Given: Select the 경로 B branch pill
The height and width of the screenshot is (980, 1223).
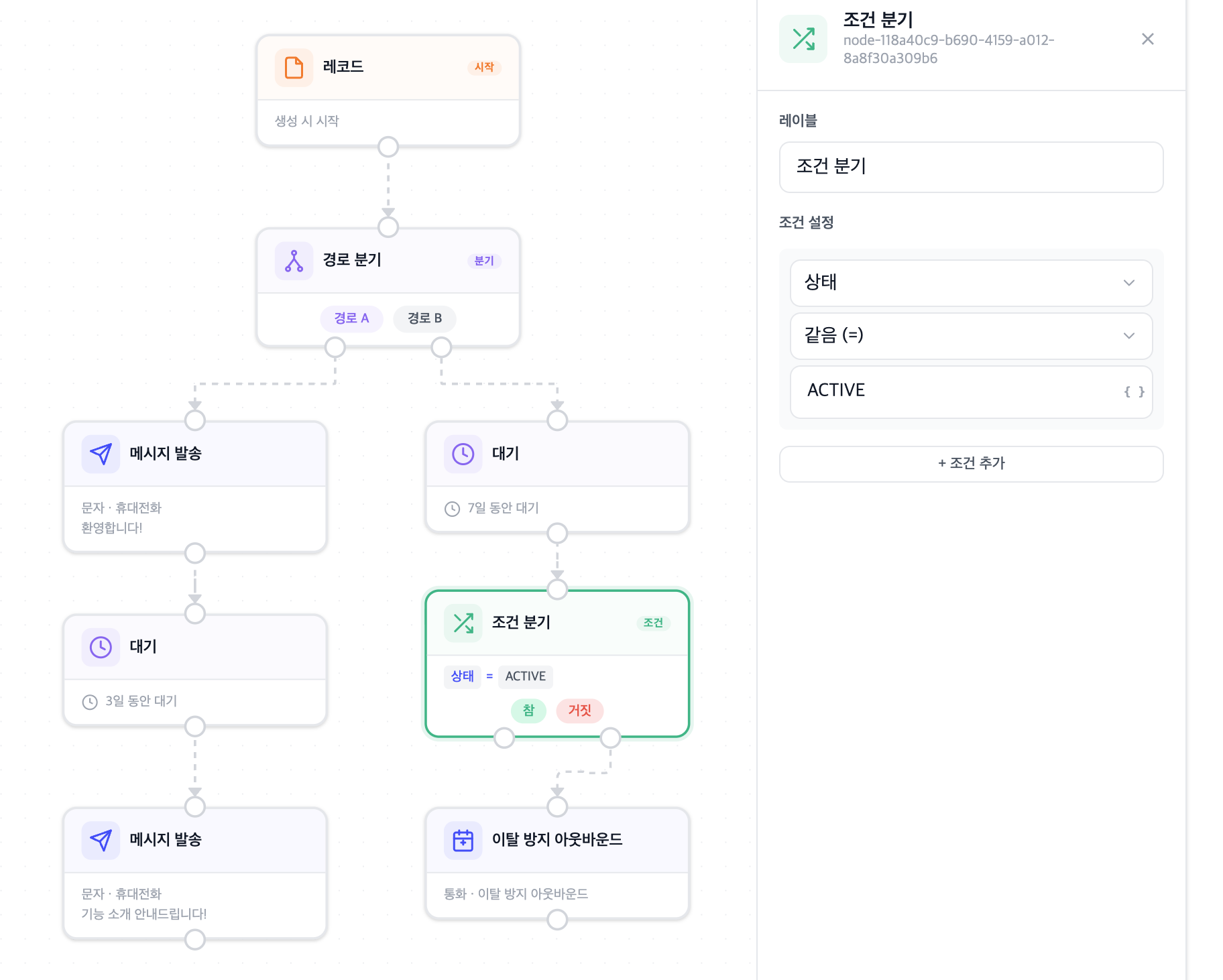Looking at the screenshot, I should click(424, 318).
